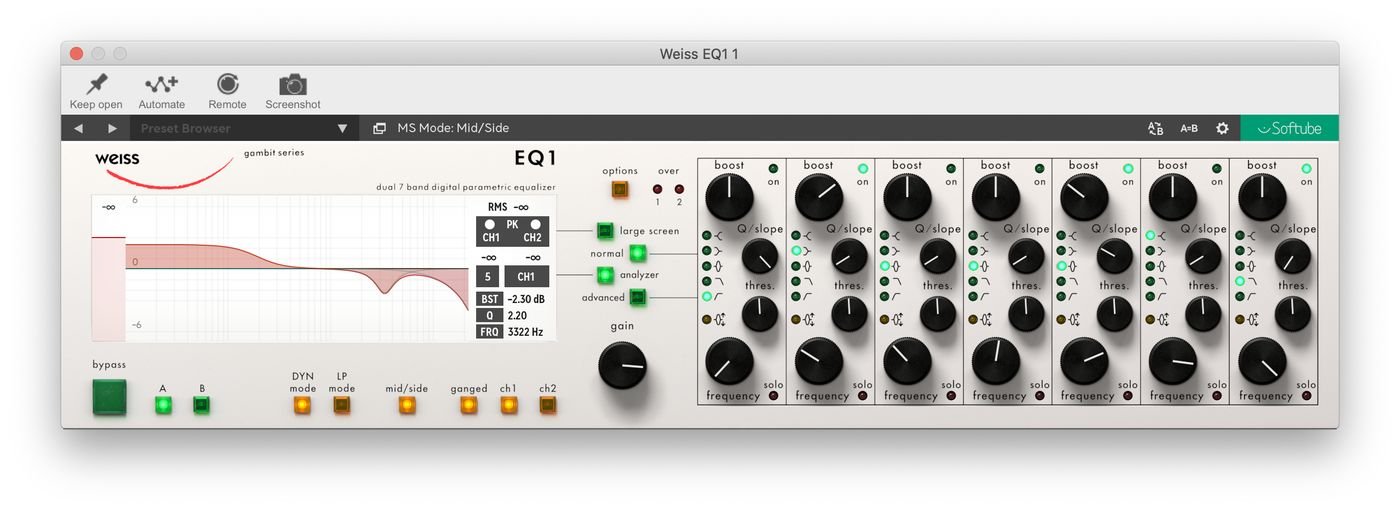Click the window icon beside MS Mode
The image size is (1400, 510).
coord(380,128)
